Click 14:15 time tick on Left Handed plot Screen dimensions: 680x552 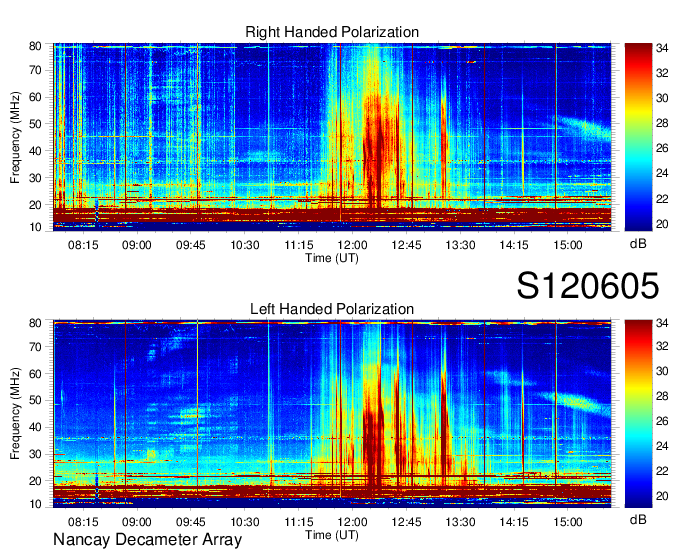pos(514,522)
